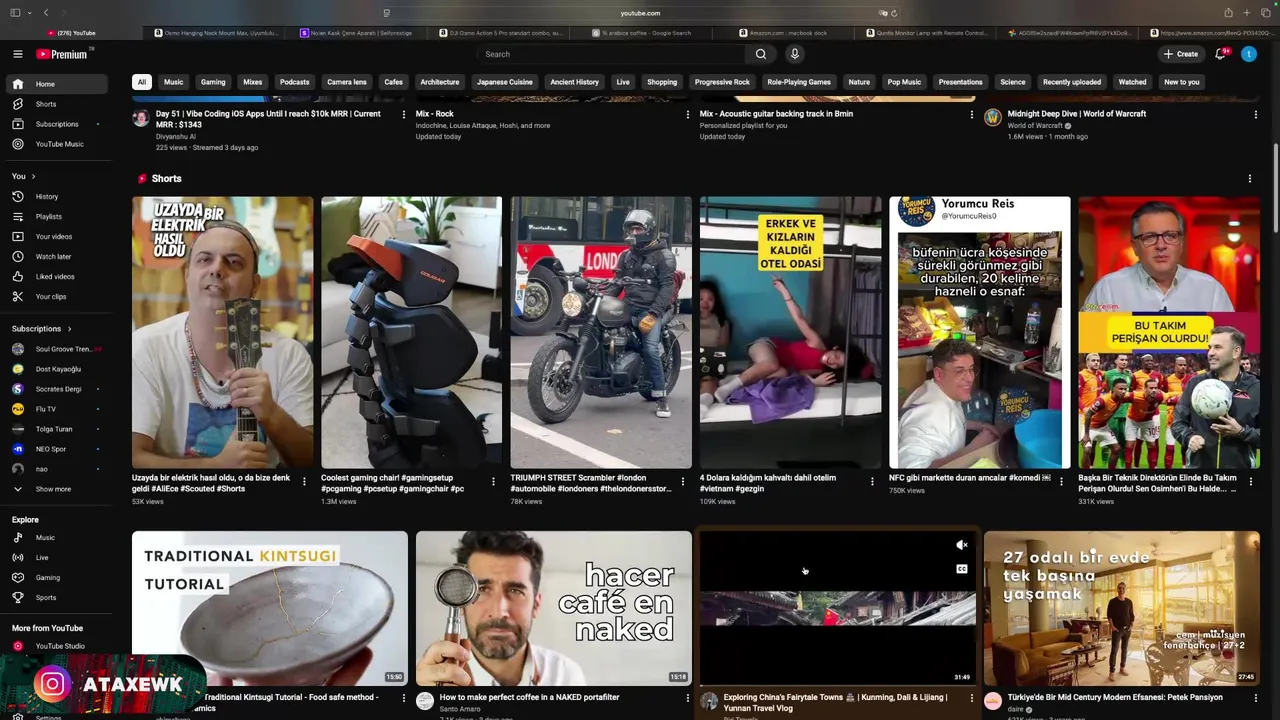Open 27 odalı bir evde thumbnail
This screenshot has height=720, width=1280.
pos(1122,608)
